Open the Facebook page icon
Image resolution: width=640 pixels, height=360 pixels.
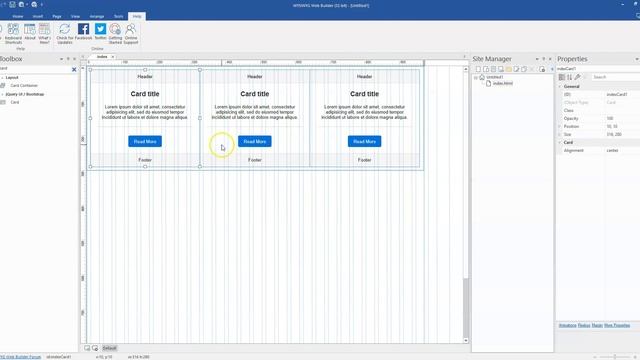pyautogui.click(x=83, y=32)
